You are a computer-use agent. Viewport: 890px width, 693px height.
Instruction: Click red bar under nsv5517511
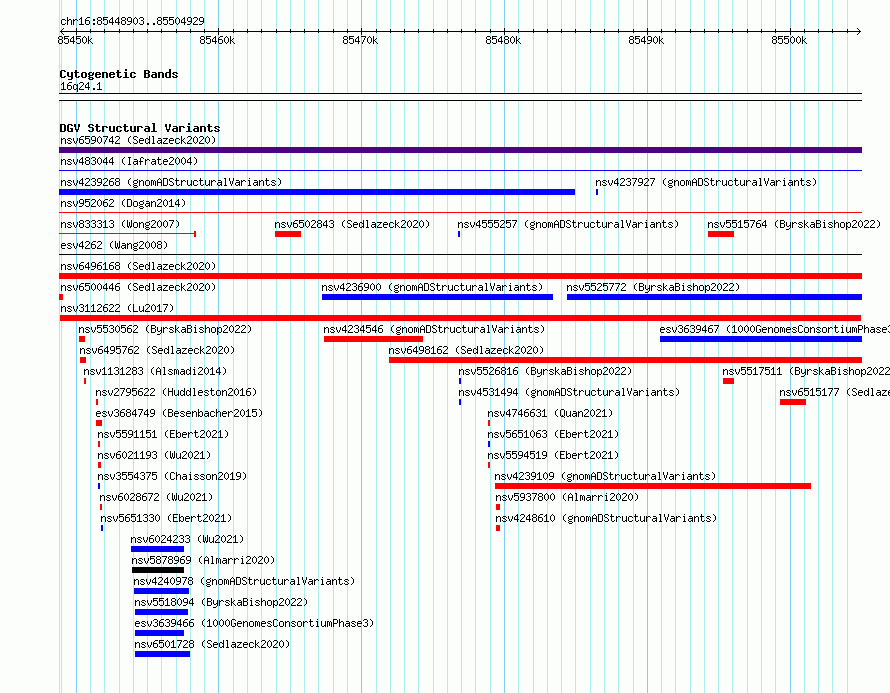coord(728,381)
